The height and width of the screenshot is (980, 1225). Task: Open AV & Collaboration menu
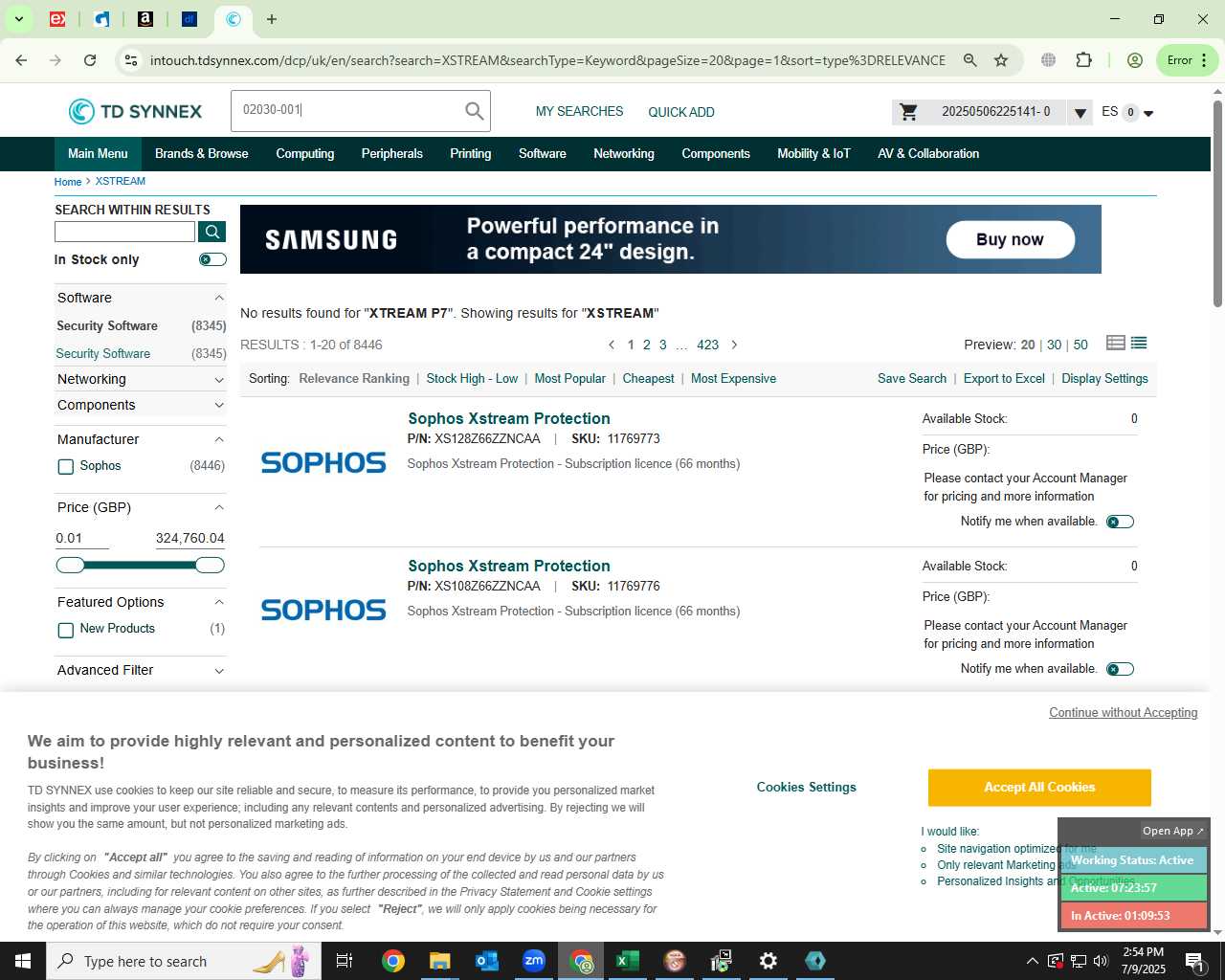click(x=928, y=153)
